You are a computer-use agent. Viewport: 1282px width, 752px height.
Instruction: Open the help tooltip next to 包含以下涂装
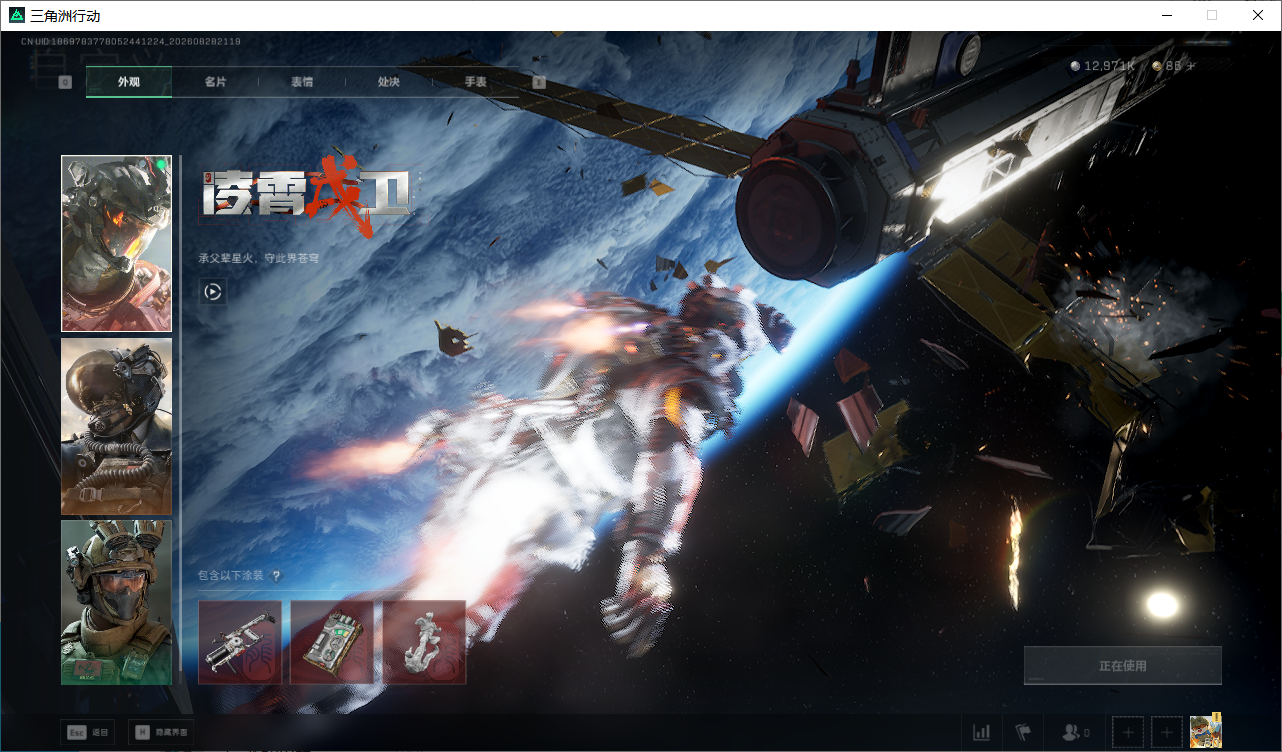[276, 576]
